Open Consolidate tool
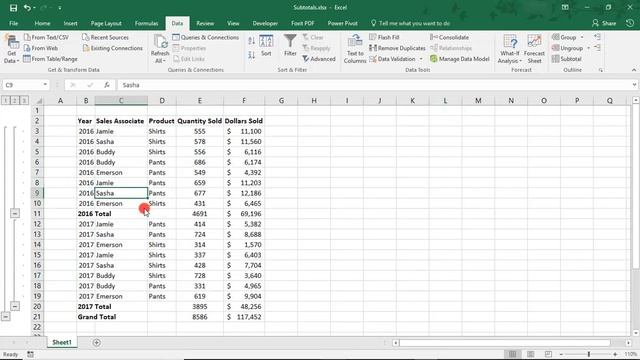Image resolution: width=640 pixels, height=360 pixels. tap(449, 37)
